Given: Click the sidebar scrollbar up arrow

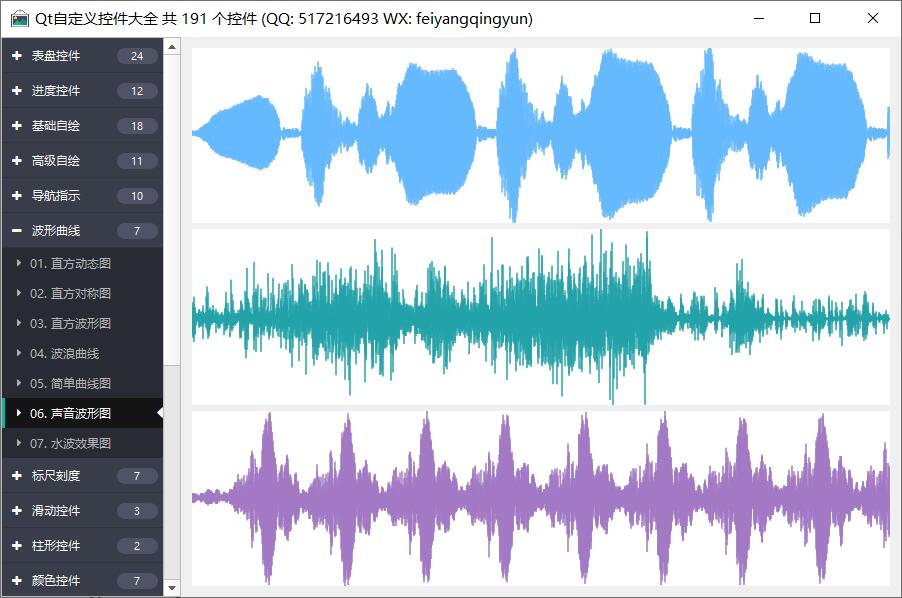Looking at the screenshot, I should click(x=172, y=46).
